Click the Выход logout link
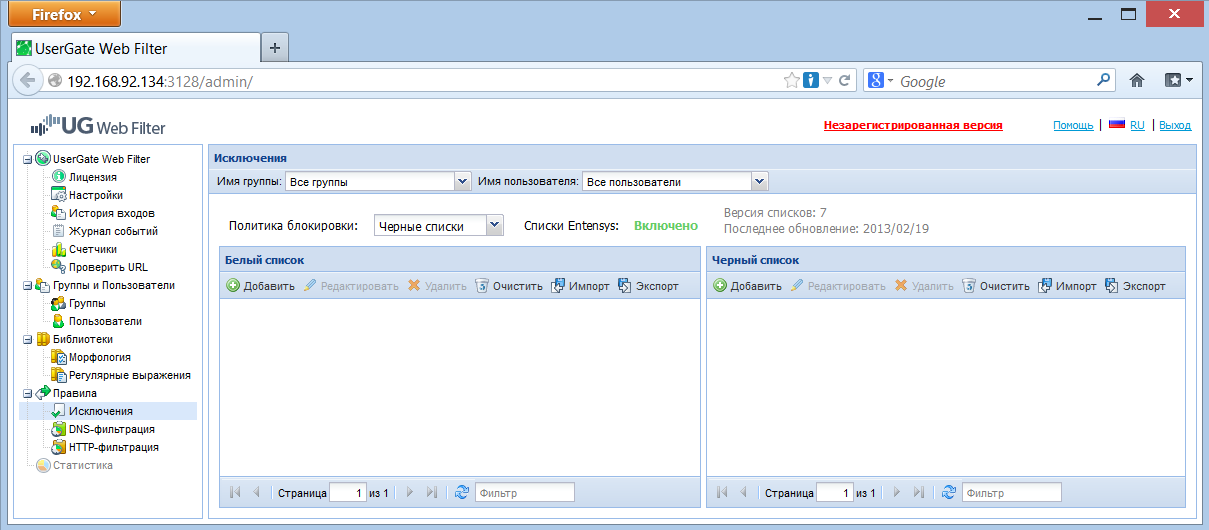The image size is (1209, 530). [x=1175, y=126]
